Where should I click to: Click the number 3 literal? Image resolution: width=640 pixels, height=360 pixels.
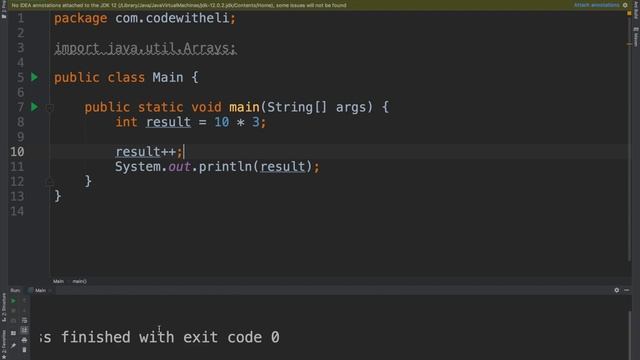256,122
